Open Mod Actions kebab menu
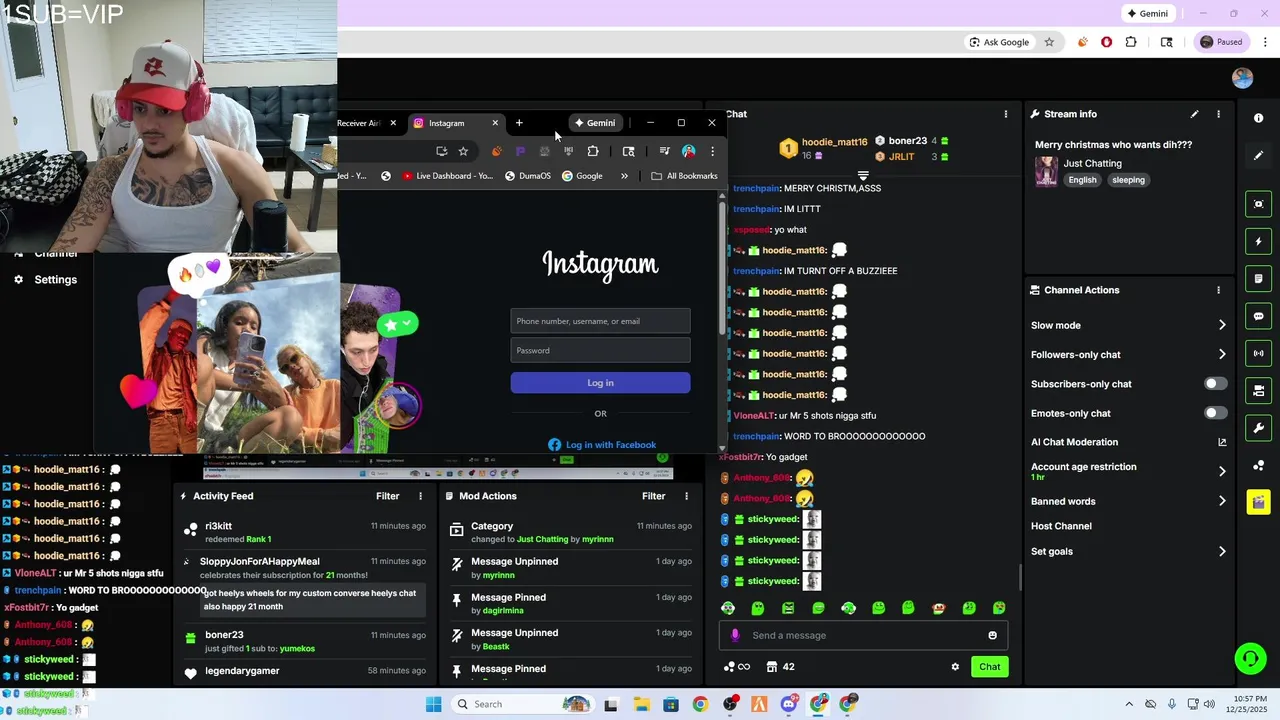The height and width of the screenshot is (720, 1280). point(686,496)
